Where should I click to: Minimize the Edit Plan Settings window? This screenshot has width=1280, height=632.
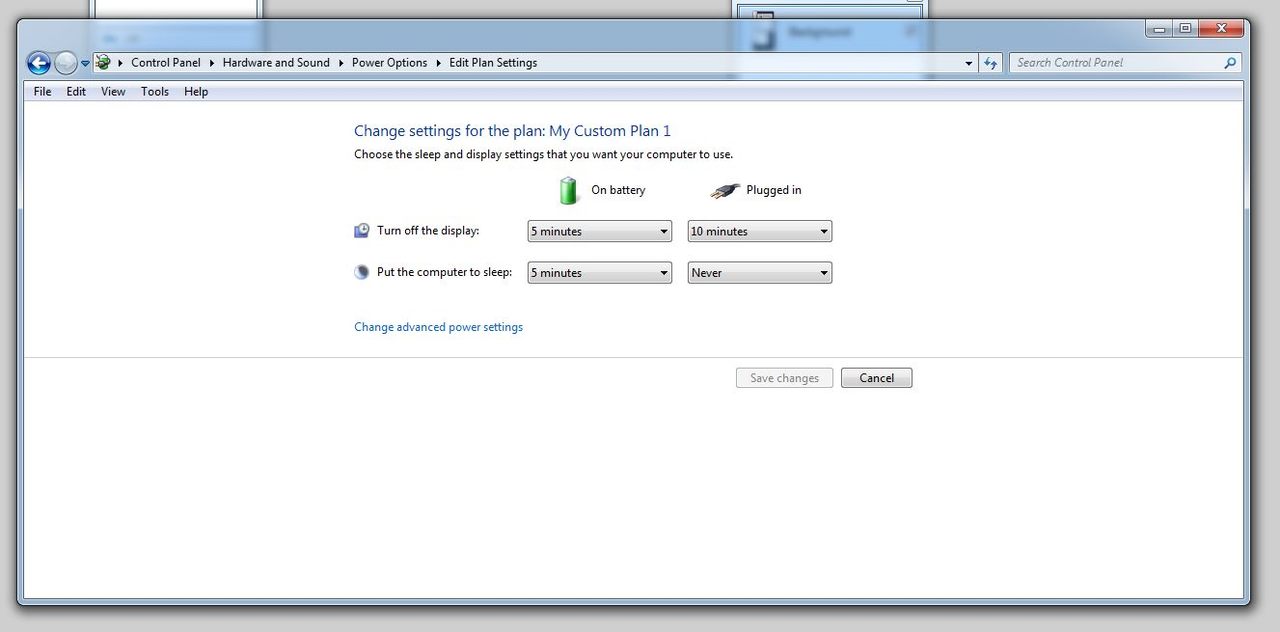1159,29
